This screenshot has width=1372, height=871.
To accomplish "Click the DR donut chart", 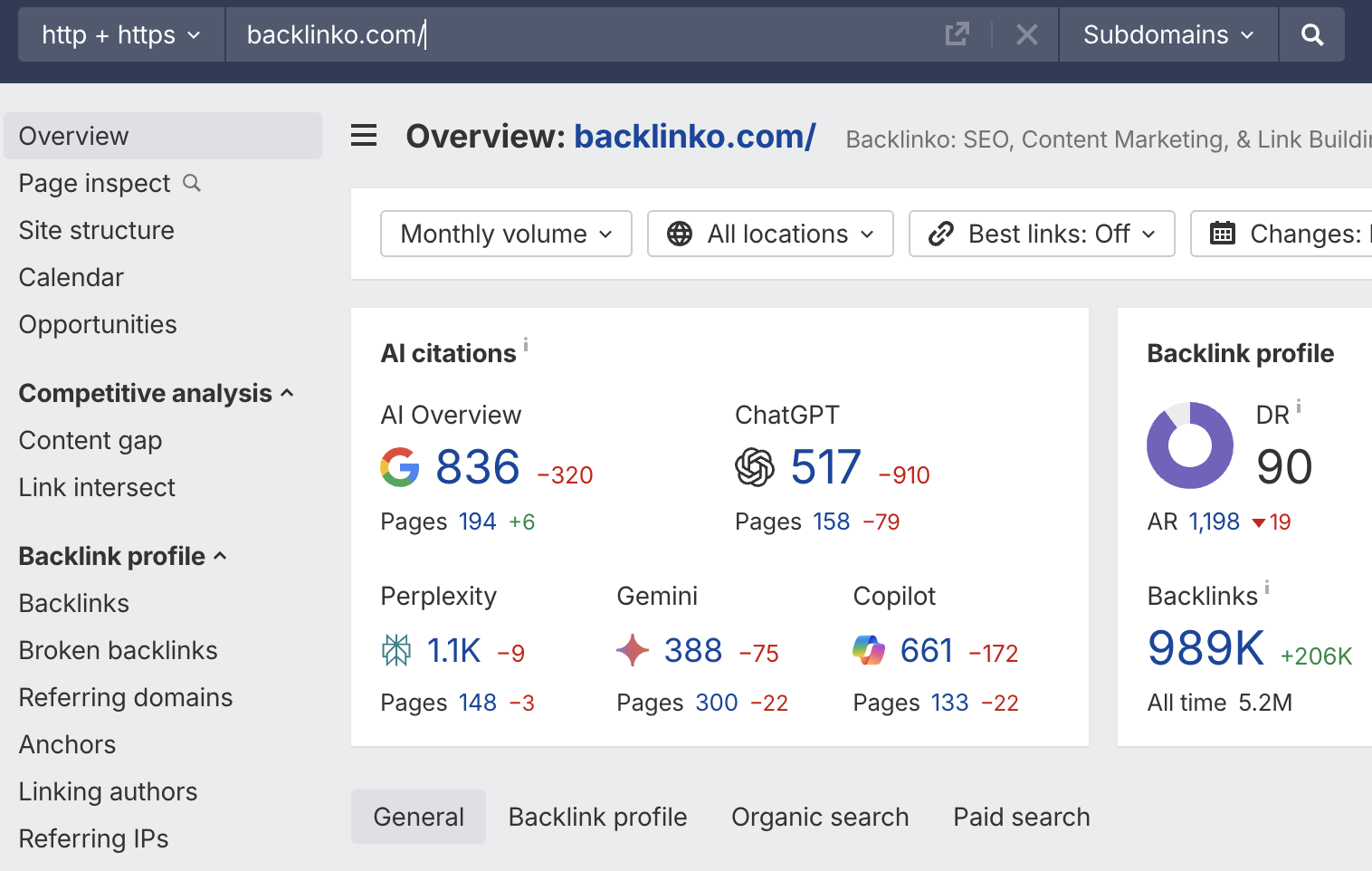I will point(1189,445).
